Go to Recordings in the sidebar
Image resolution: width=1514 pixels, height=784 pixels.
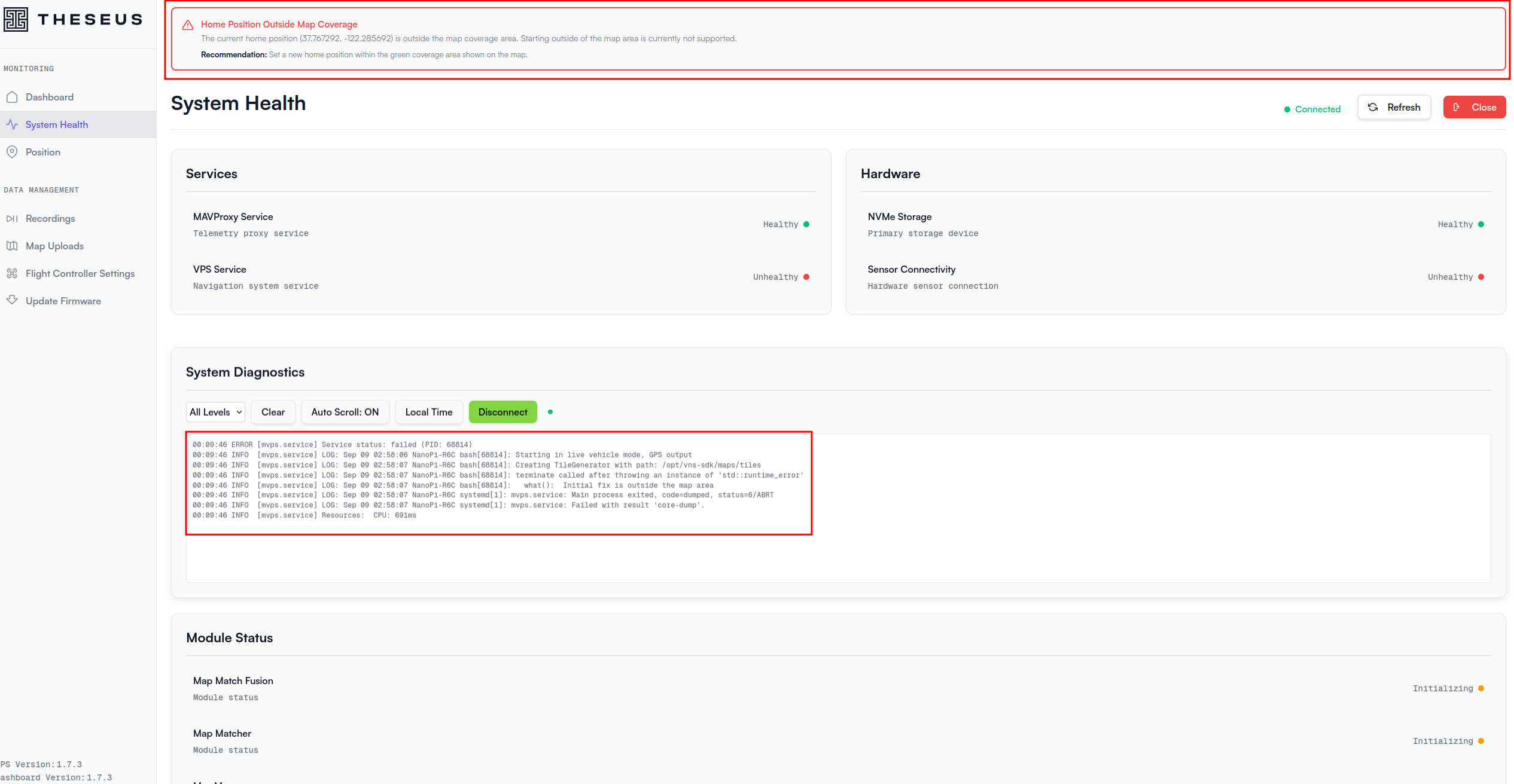click(50, 218)
